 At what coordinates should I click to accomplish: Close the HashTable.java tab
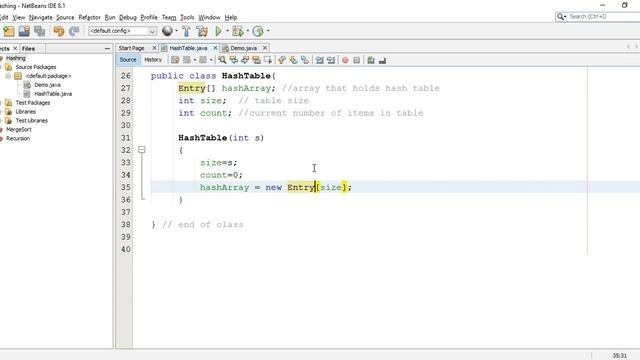tap(215, 48)
